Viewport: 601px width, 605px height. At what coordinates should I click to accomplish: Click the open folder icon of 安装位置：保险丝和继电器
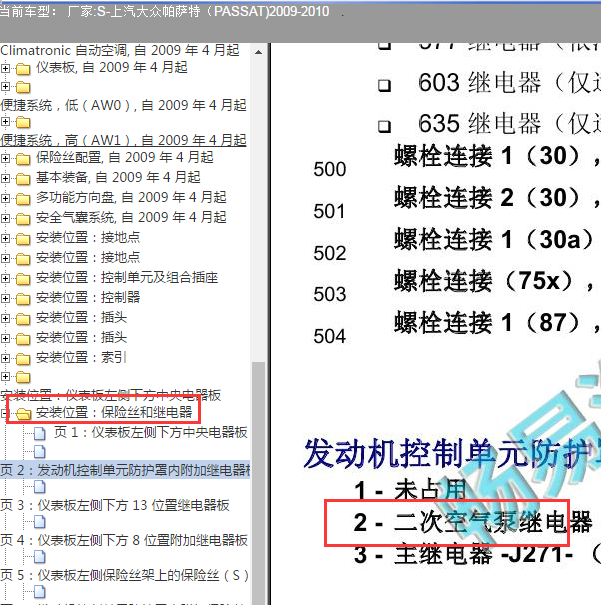[x=24, y=414]
